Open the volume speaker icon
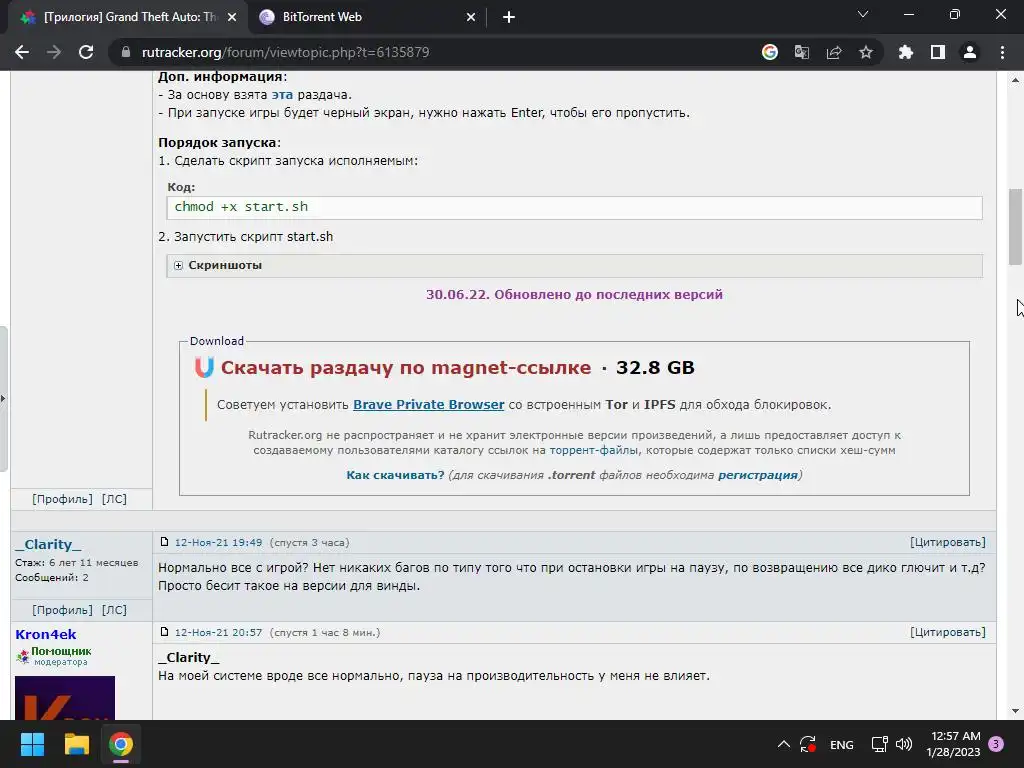The width and height of the screenshot is (1024, 768). coord(904,744)
